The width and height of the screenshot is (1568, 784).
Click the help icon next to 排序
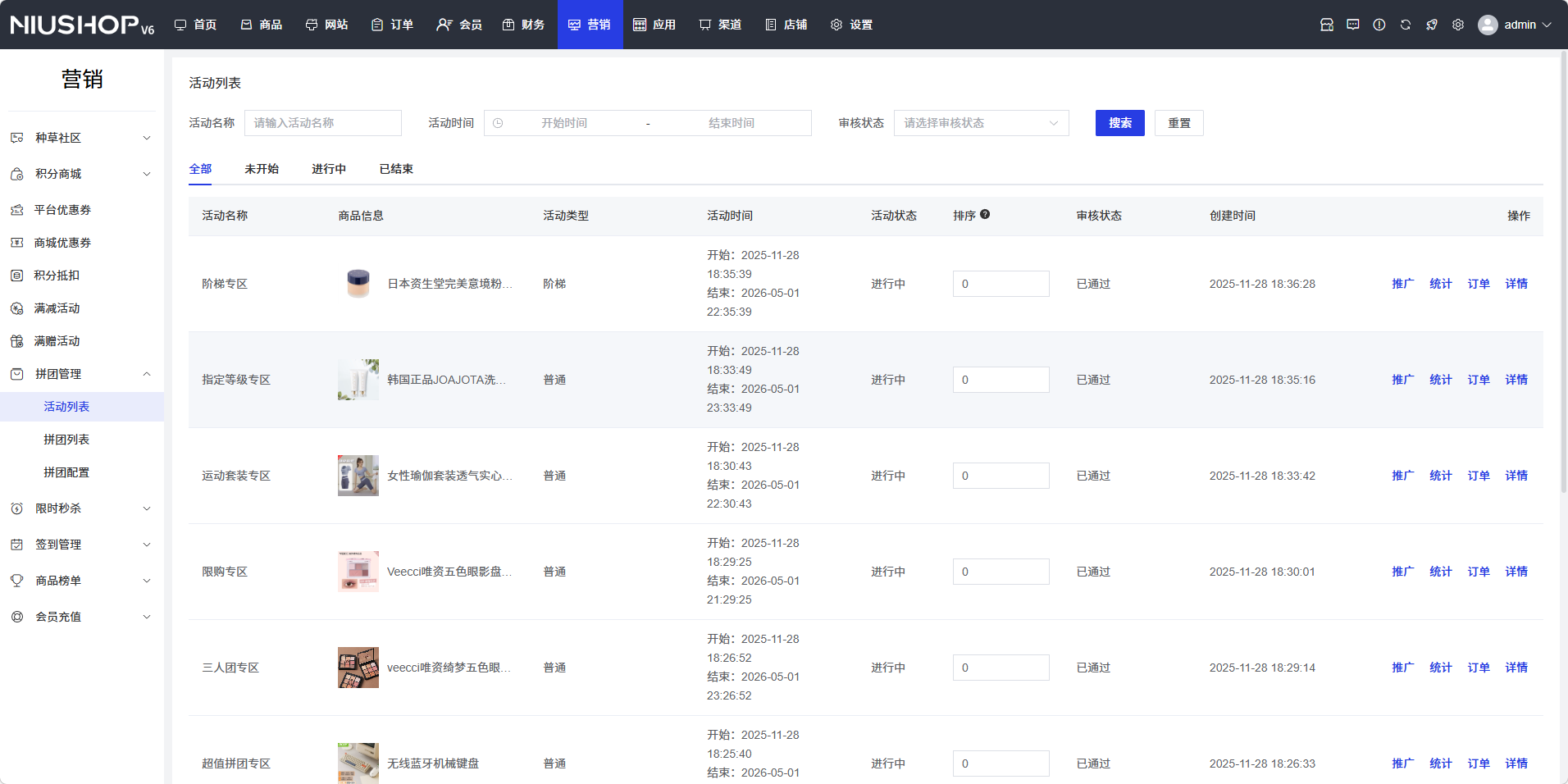pos(985,214)
